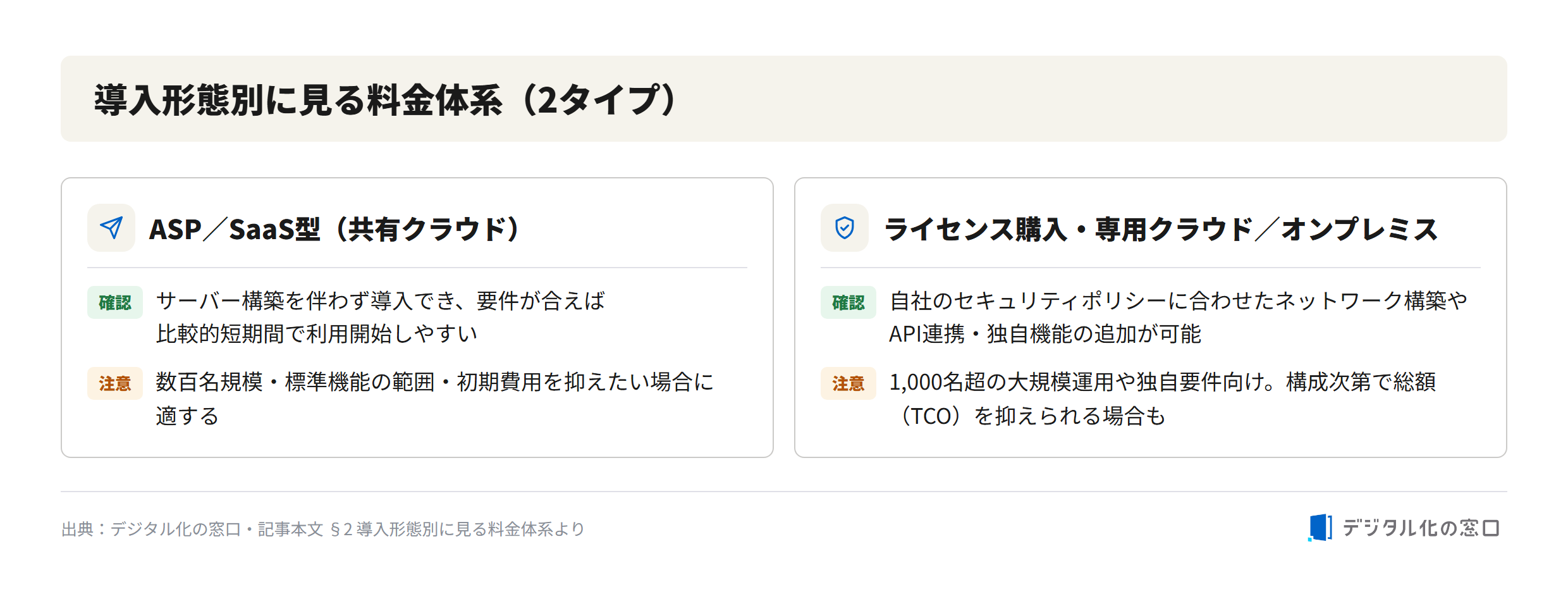The width and height of the screenshot is (1568, 601).
Task: Click the orange 注意 badge in ライセンス購入 card
Action: [848, 383]
